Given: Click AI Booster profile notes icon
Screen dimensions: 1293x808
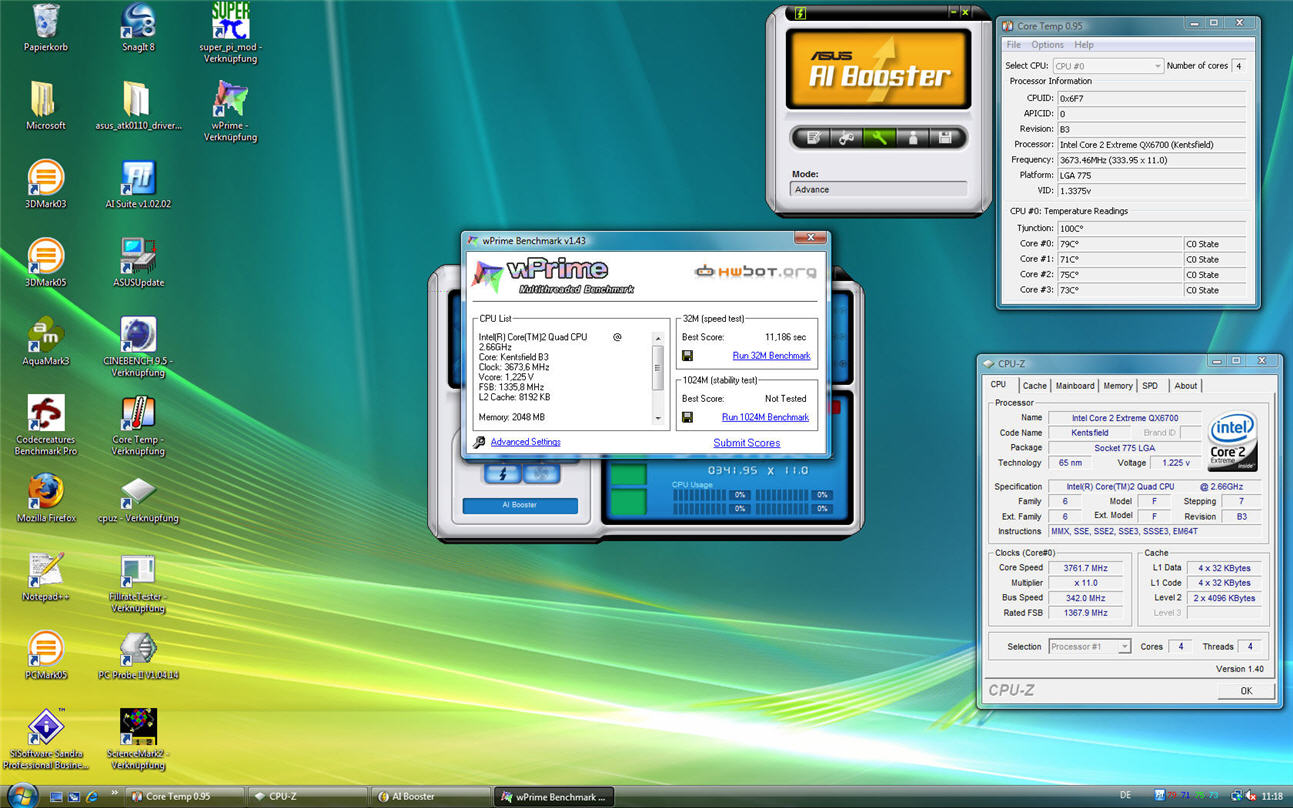Looking at the screenshot, I should 813,137.
